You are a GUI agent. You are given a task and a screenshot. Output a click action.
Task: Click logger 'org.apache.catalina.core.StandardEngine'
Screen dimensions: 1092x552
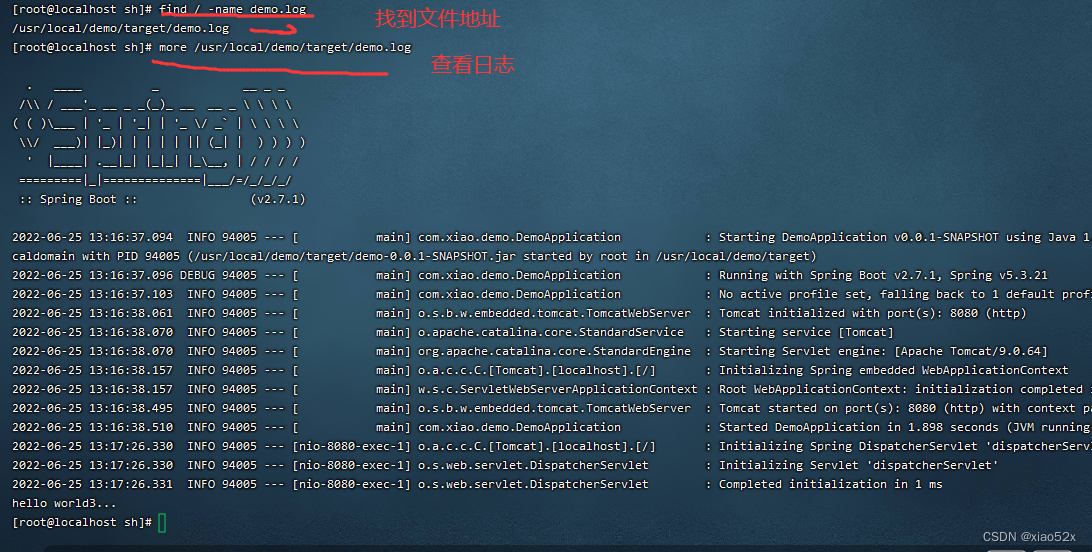[x=554, y=352]
